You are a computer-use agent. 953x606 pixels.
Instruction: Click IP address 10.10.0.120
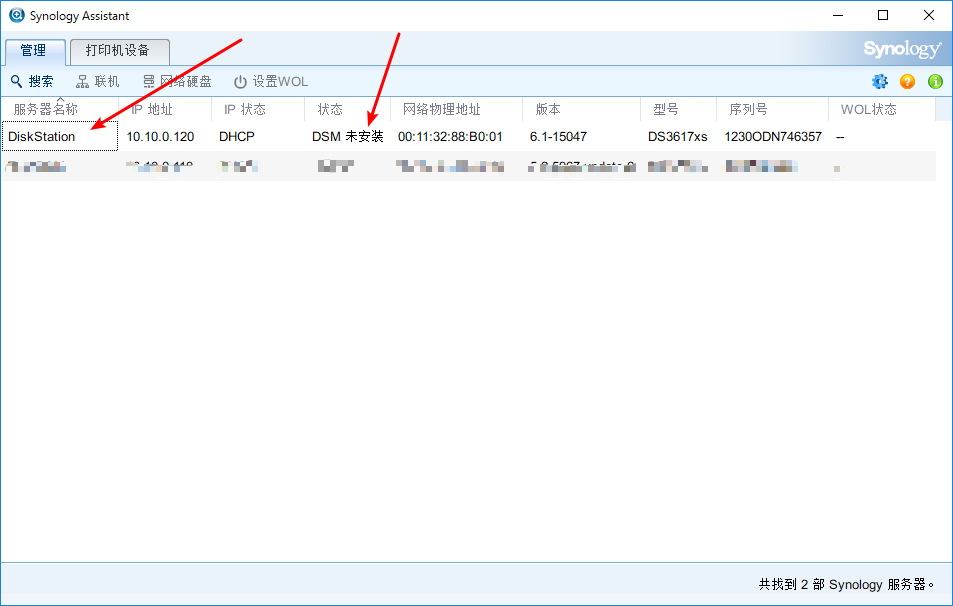pos(160,137)
